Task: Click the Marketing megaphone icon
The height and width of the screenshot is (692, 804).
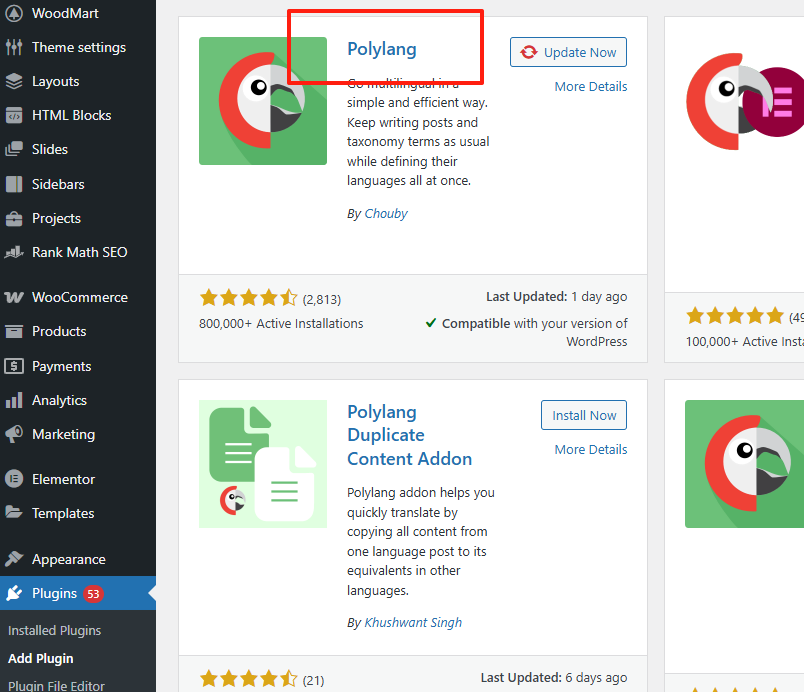Action: pos(14,434)
